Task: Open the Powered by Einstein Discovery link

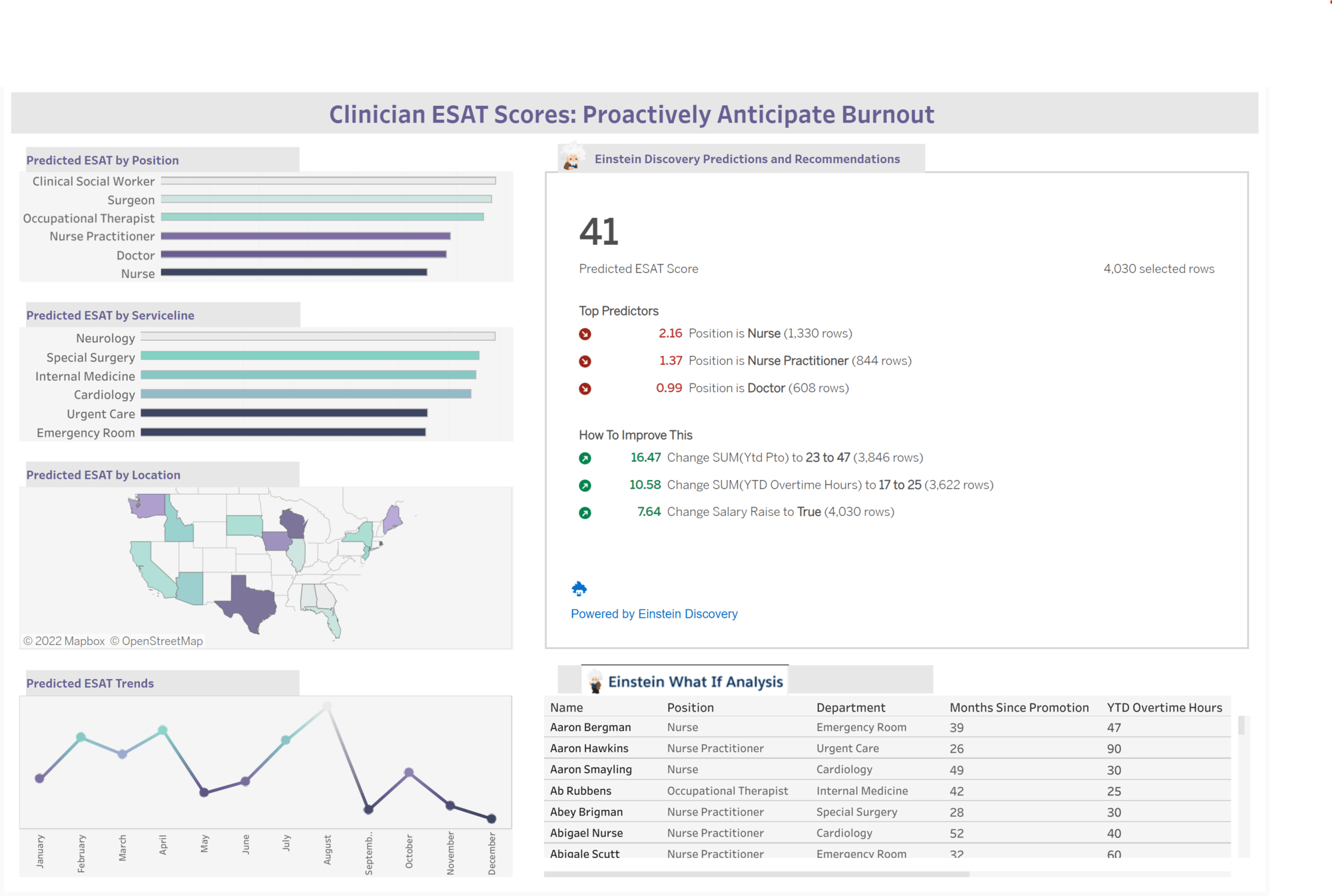Action: [x=654, y=614]
